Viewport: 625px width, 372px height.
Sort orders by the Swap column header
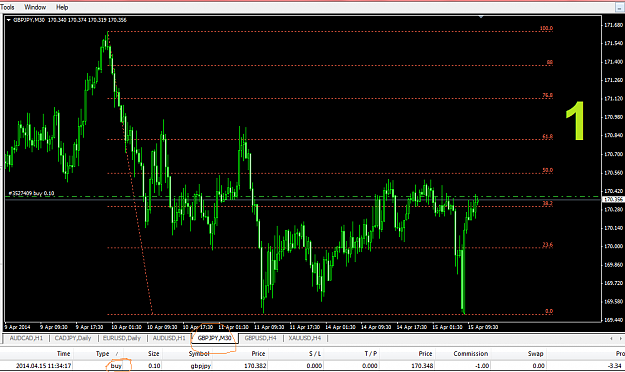pos(535,354)
